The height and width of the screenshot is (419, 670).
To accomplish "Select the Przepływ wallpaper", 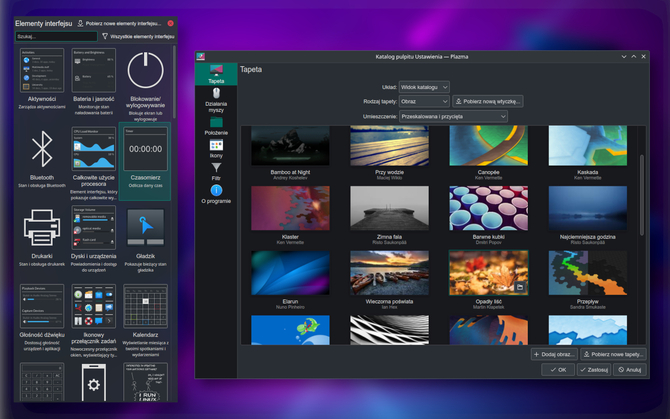I will click(x=588, y=273).
